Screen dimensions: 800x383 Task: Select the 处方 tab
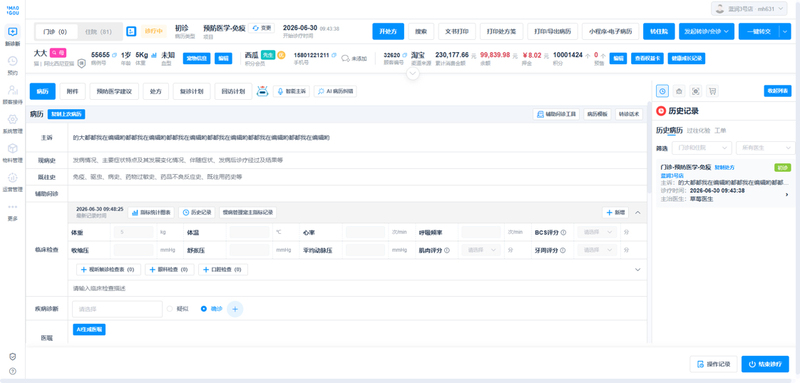click(x=156, y=91)
